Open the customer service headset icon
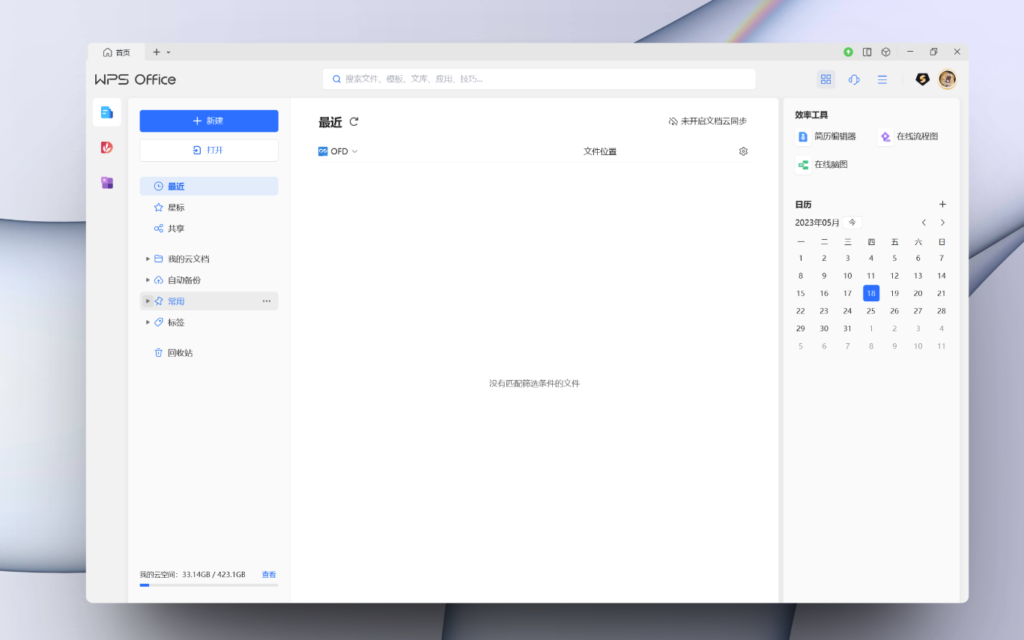Viewport: 1024px width, 640px height. point(853,79)
